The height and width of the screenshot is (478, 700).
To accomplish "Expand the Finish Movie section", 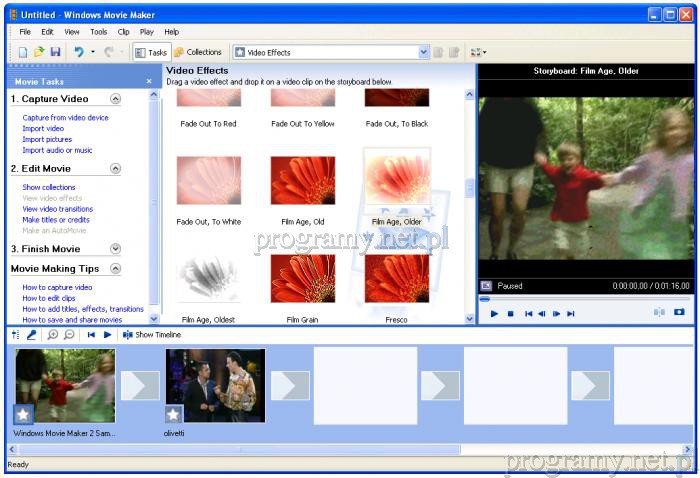I will [116, 249].
